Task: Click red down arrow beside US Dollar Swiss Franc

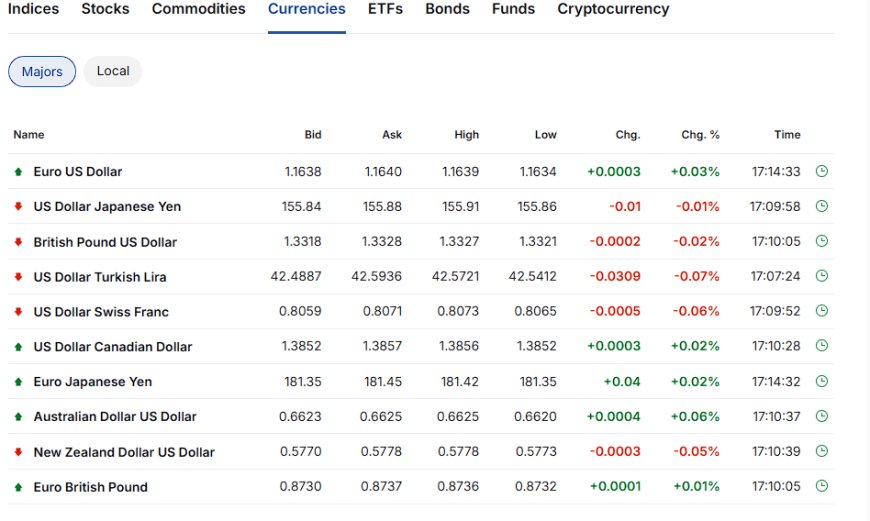Action: pos(18,312)
